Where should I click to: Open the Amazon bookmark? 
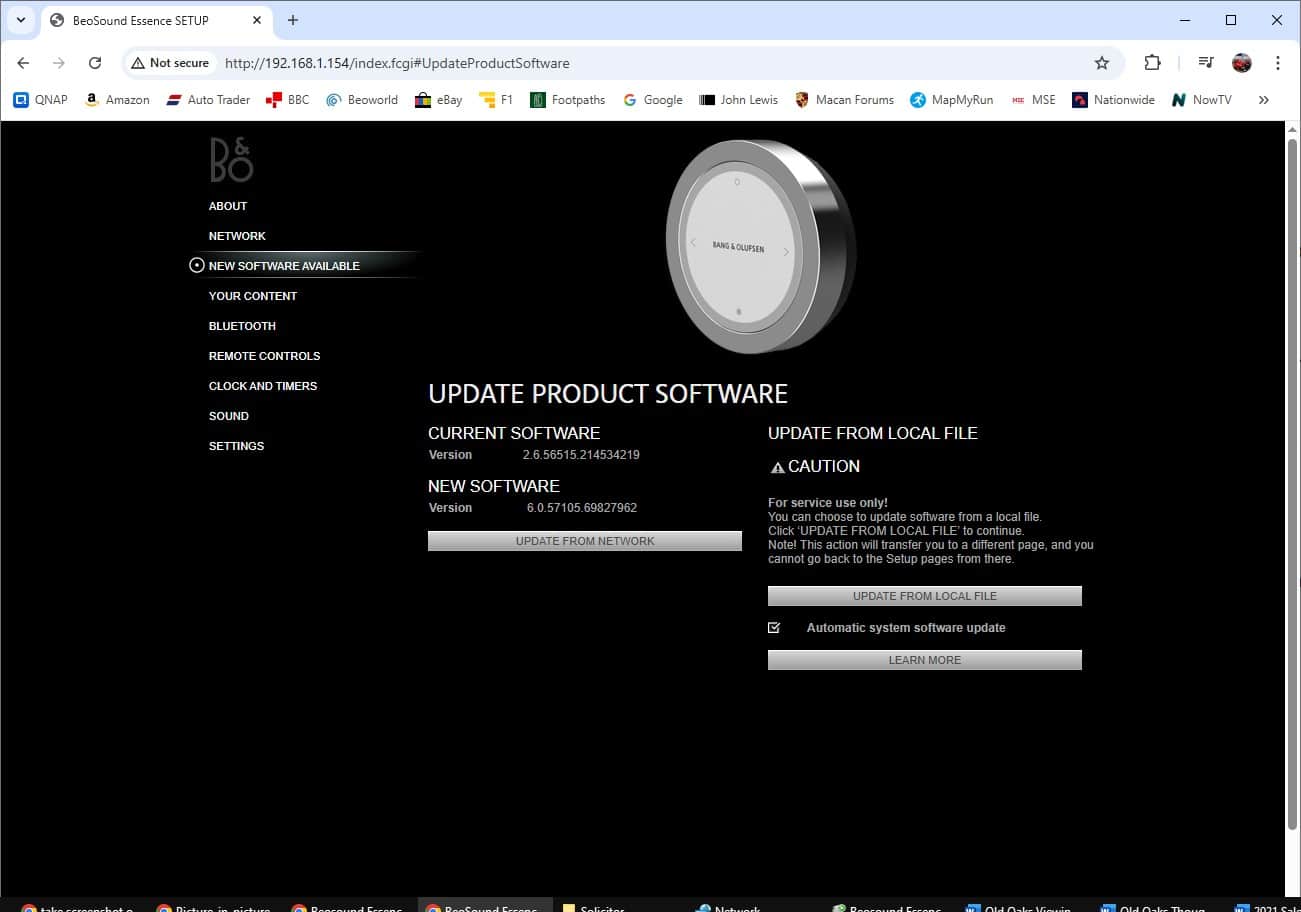[x=117, y=100]
